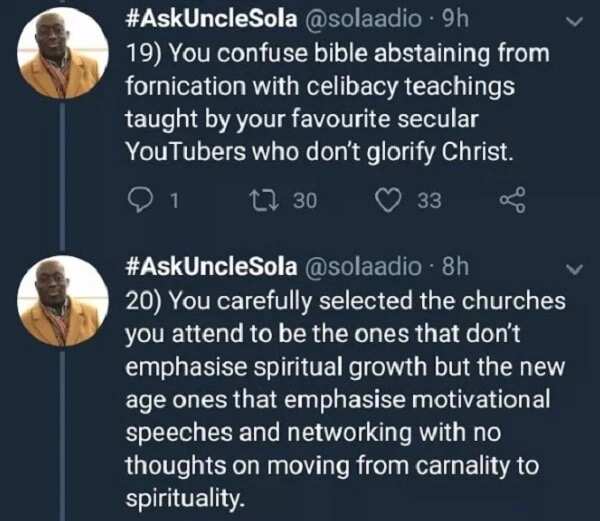Open tweet 19 about celibacy teachings
The height and width of the screenshot is (521, 600).
(338, 103)
